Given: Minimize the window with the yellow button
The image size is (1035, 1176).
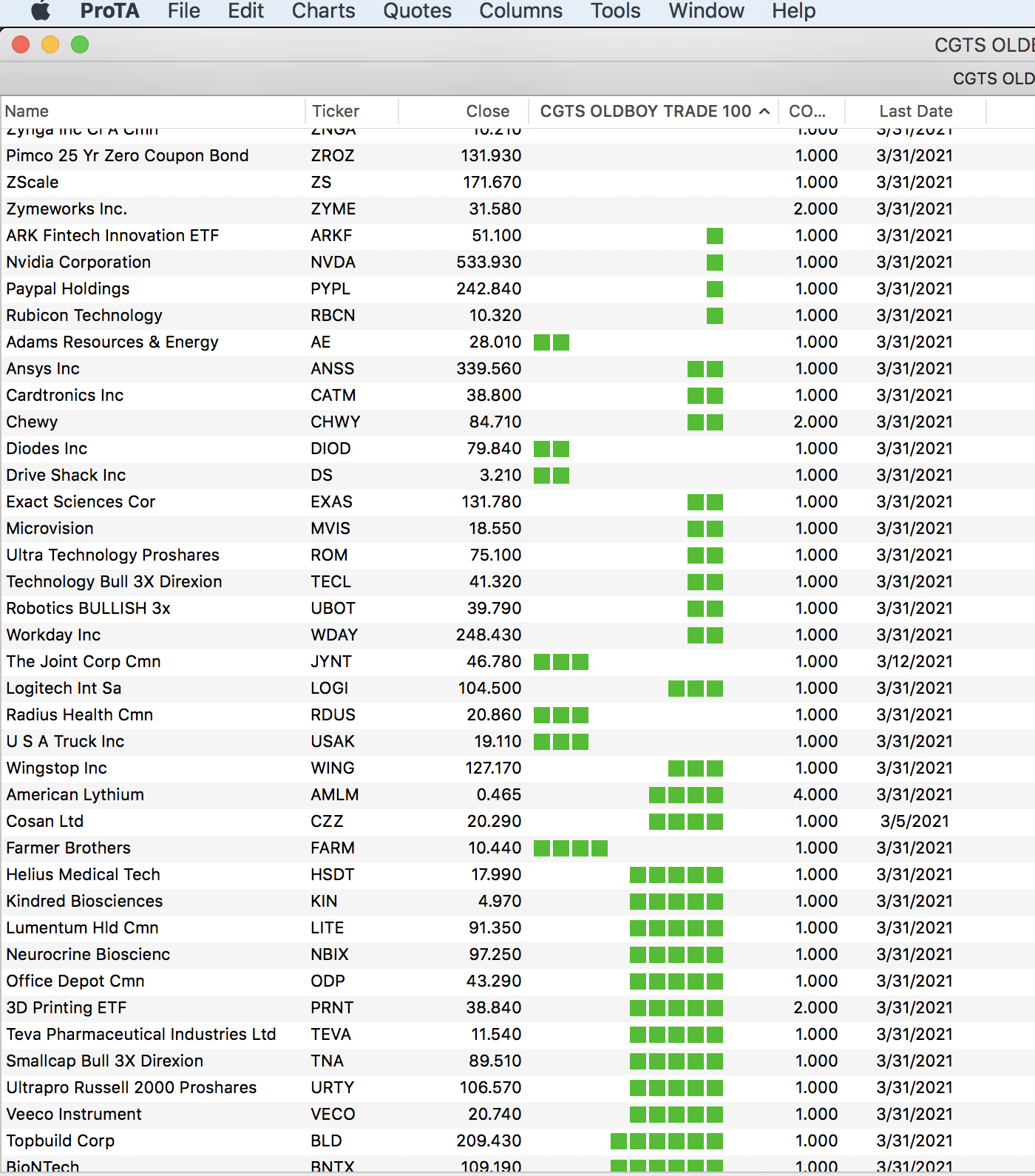Looking at the screenshot, I should coord(50,45).
